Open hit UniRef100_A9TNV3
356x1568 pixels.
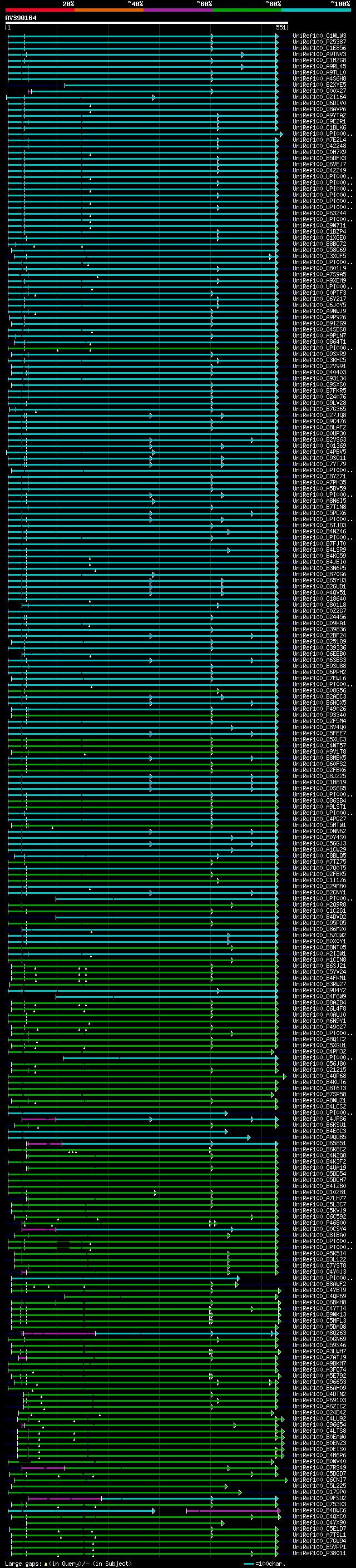pyautogui.click(x=319, y=54)
